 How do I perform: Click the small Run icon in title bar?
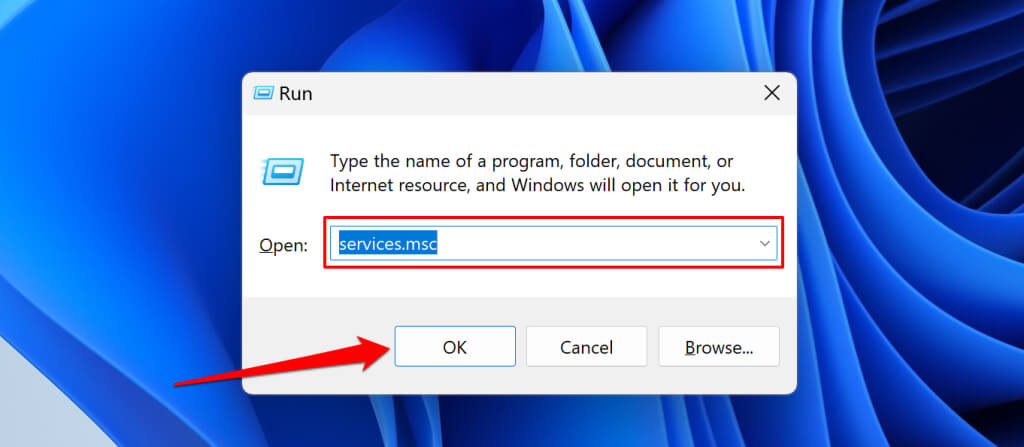pos(264,93)
